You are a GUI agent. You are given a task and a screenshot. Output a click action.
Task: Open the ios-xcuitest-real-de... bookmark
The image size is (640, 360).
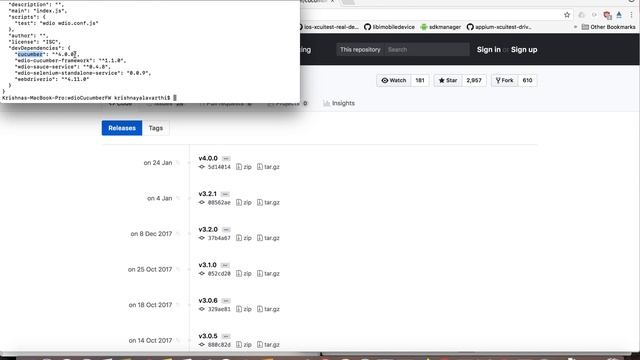[329, 27]
